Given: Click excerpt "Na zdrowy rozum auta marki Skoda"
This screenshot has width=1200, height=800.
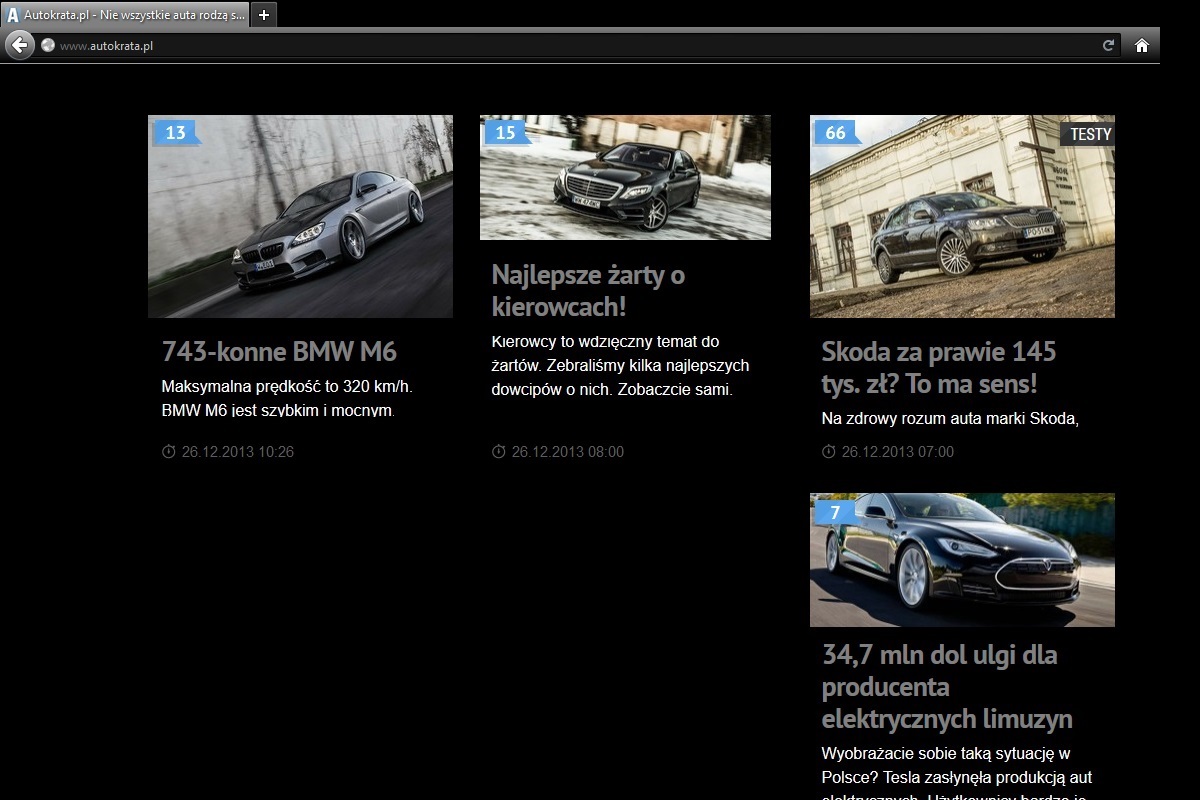Looking at the screenshot, I should pos(950,418).
